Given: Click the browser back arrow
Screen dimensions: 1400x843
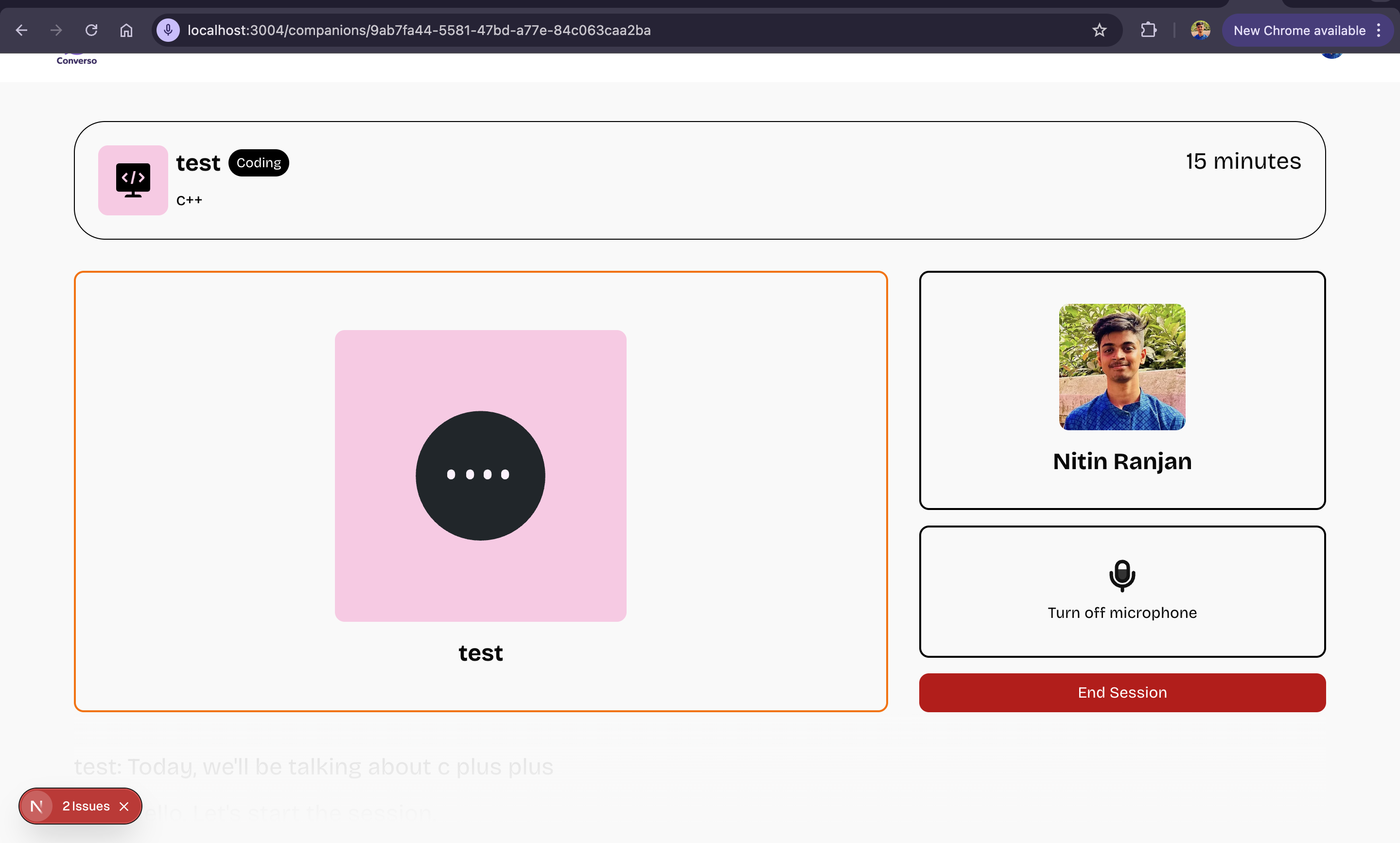Looking at the screenshot, I should [21, 30].
